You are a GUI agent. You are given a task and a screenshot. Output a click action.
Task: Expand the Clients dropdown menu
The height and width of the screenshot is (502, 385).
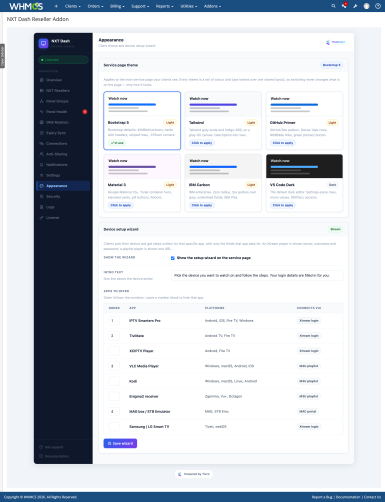[73, 6]
